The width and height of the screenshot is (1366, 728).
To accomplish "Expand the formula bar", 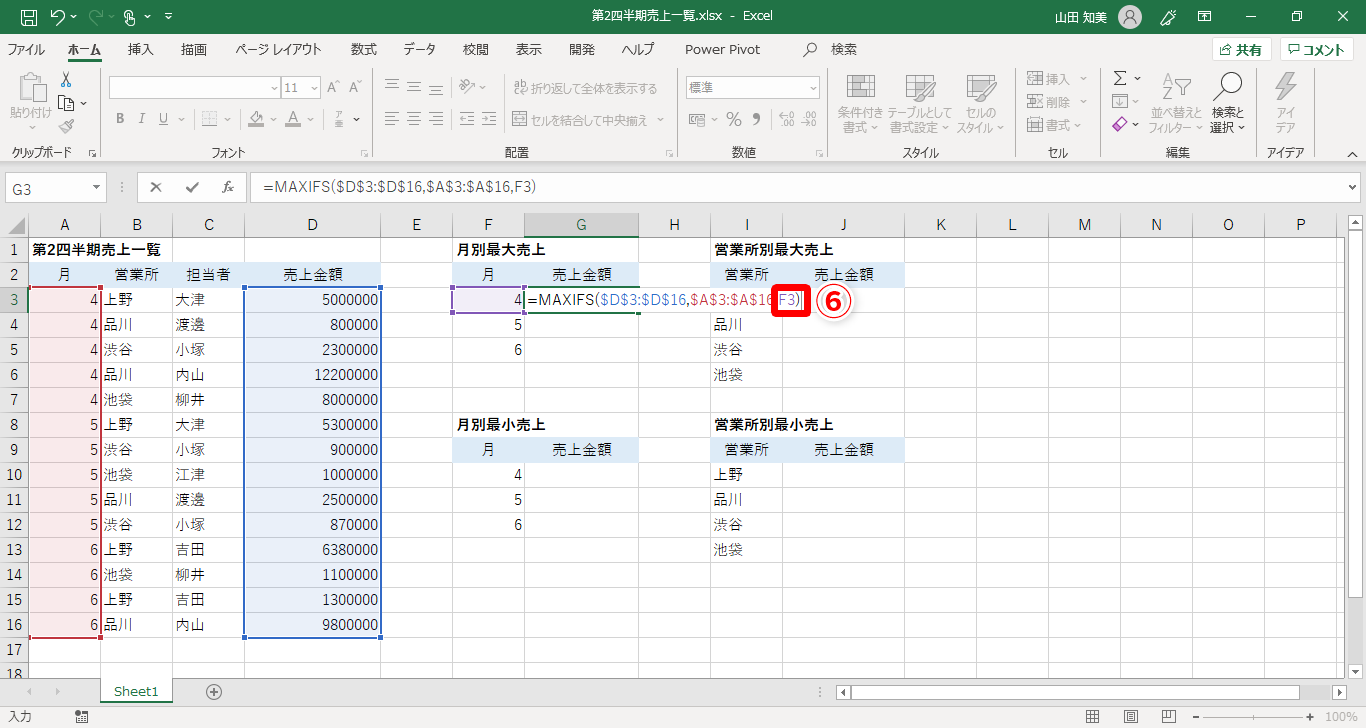I will (1353, 187).
